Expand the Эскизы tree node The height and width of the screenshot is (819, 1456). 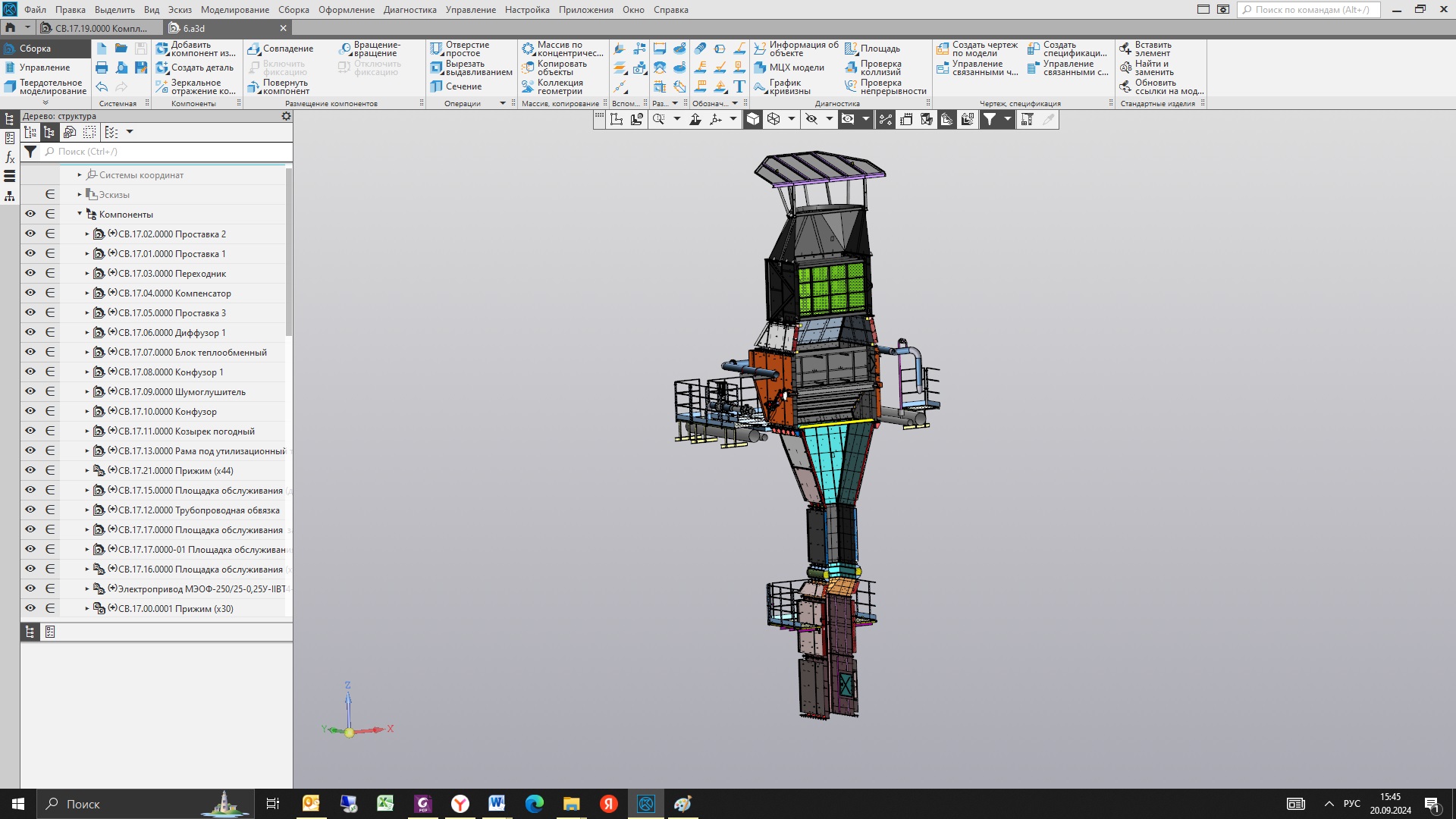(x=80, y=195)
